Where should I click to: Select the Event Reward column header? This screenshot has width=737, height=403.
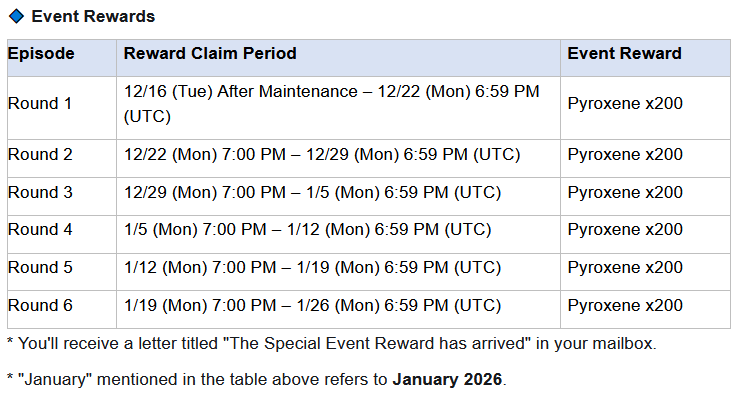(624, 54)
